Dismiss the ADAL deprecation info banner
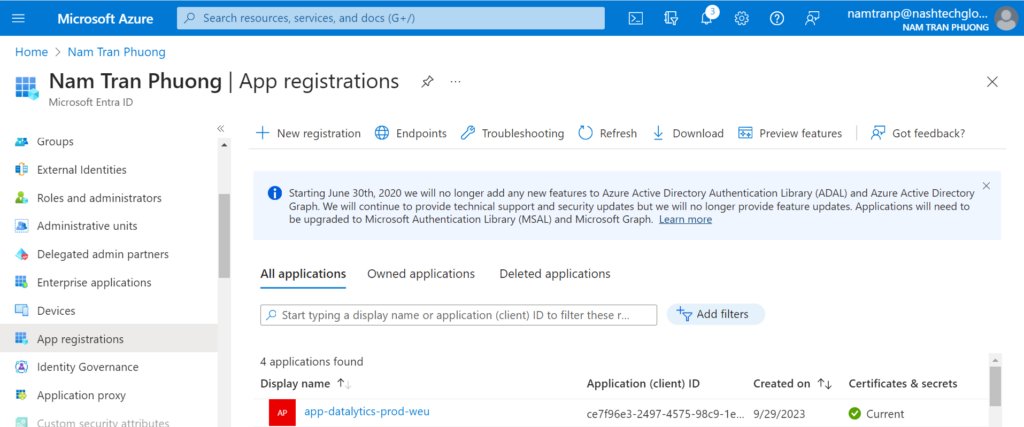Screen dimensions: 1024x427 tap(986, 185)
